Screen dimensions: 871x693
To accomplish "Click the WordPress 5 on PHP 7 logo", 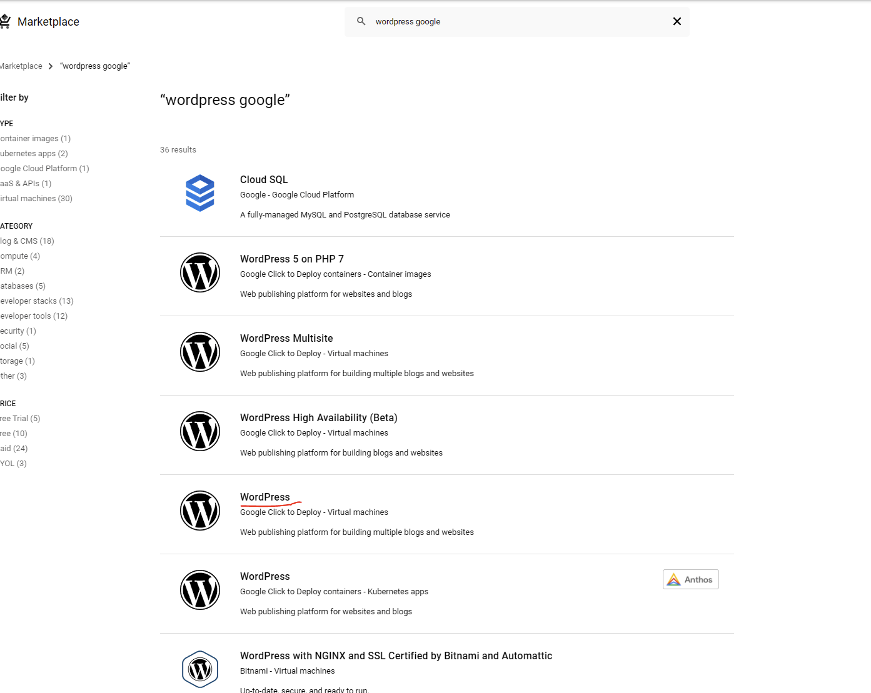I will (x=200, y=273).
